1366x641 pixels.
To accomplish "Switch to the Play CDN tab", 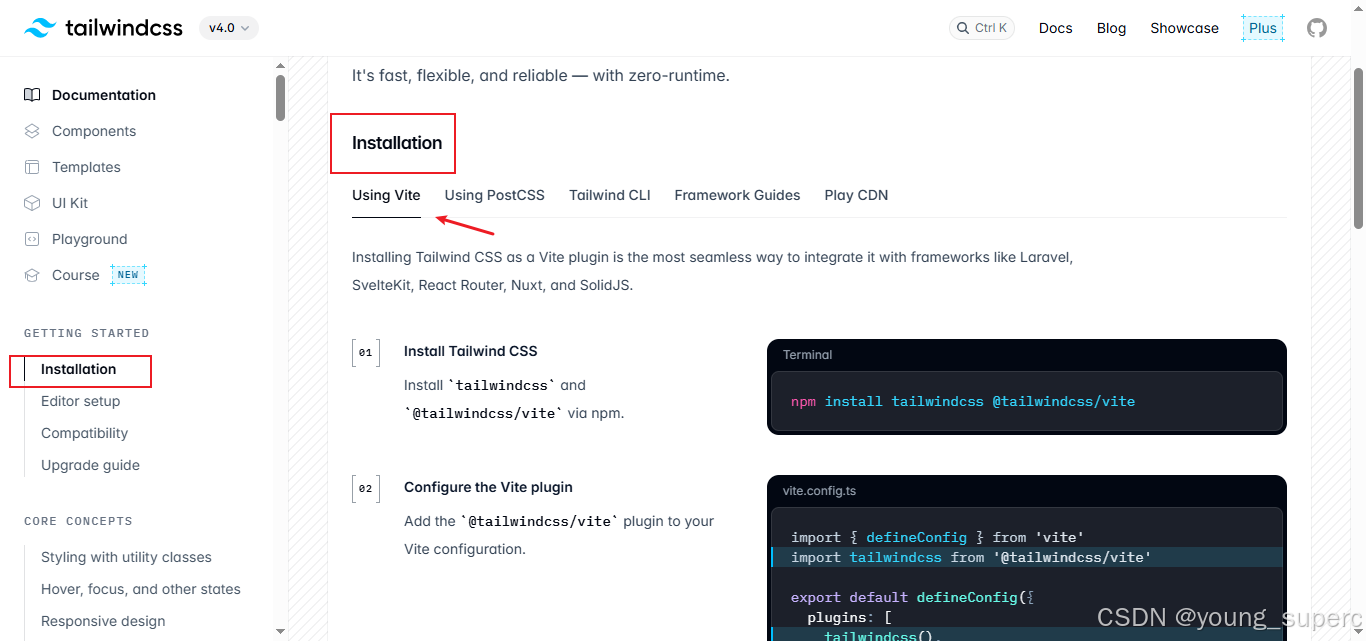I will [856, 195].
